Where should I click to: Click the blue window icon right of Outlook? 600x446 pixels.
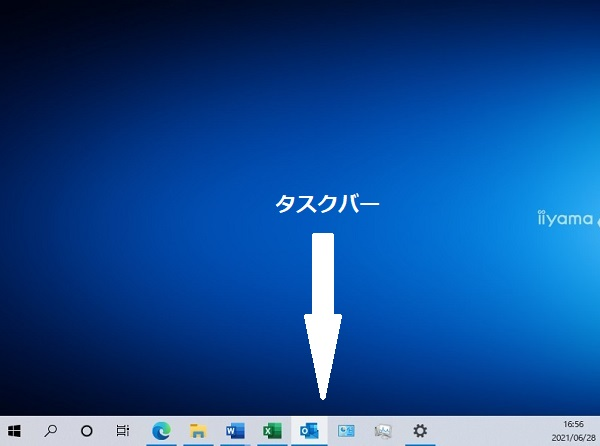tap(346, 431)
